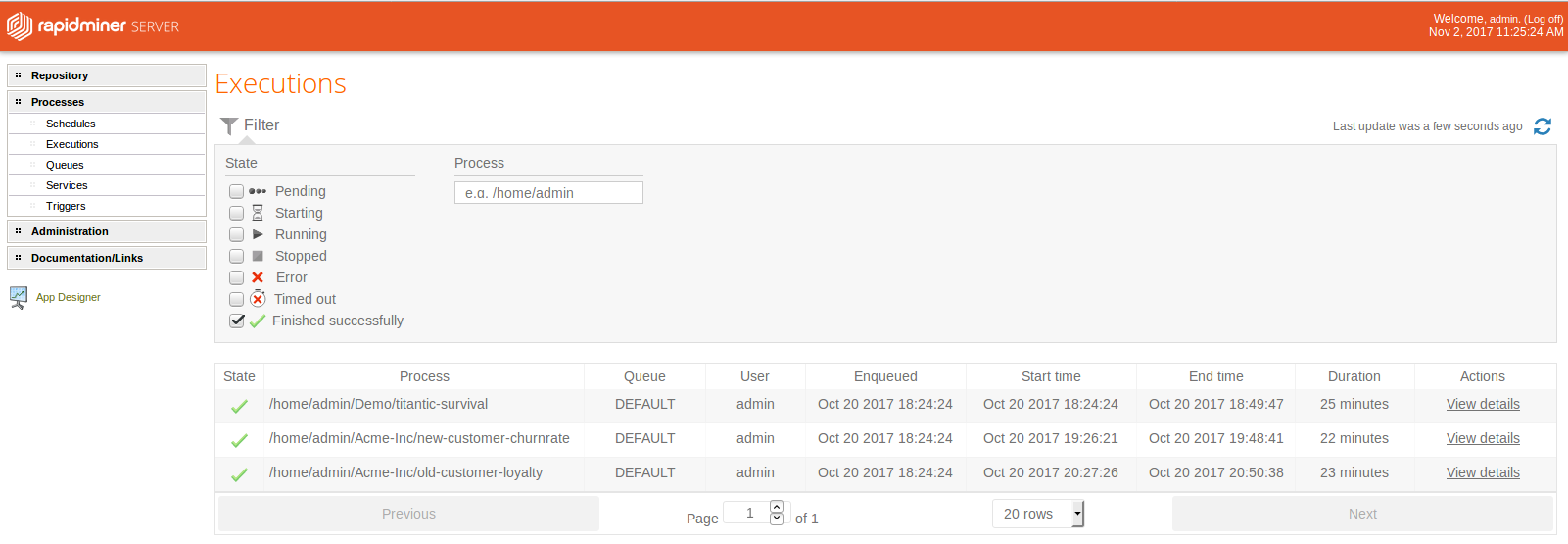Click the App Designer icon

tap(19, 297)
